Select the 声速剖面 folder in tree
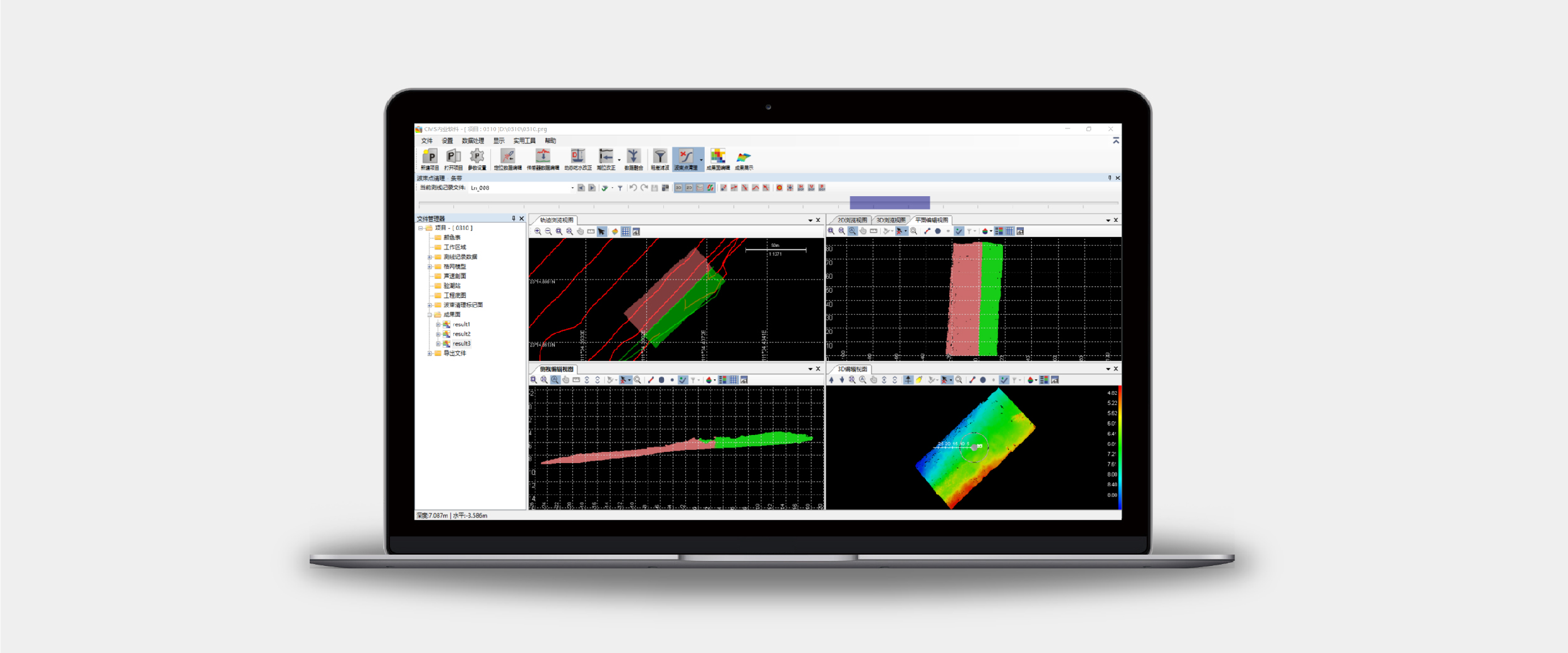Image resolution: width=1568 pixels, height=653 pixels. coord(455,276)
